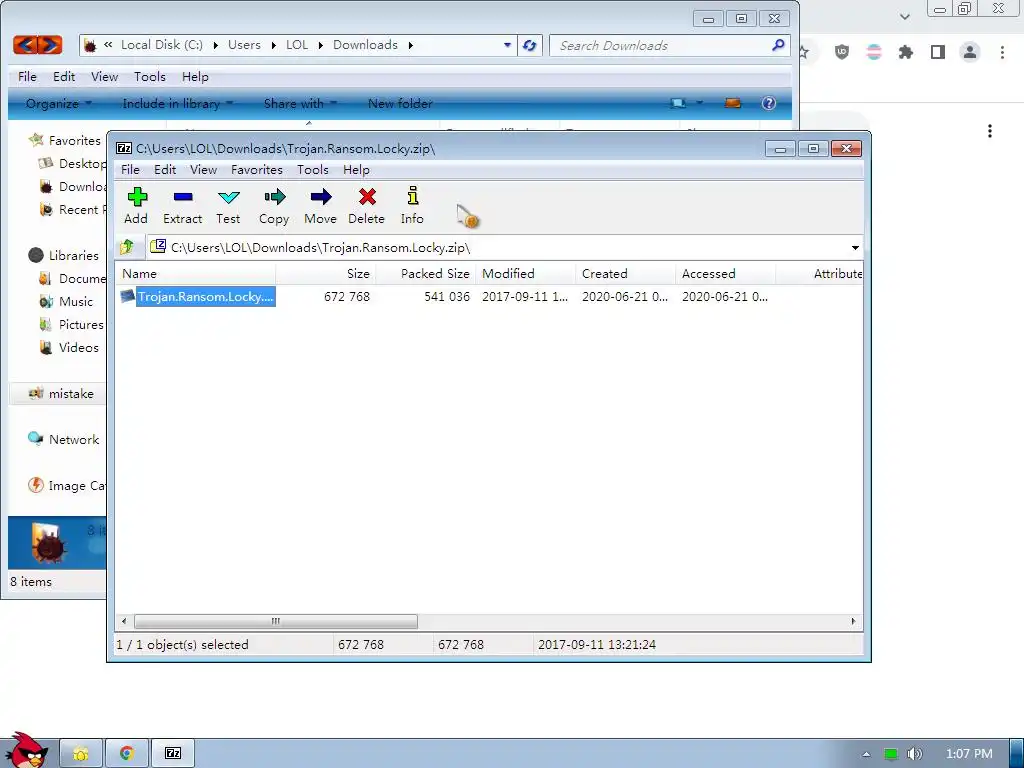Open the 7-Zip Favorites menu
The height and width of the screenshot is (768, 1024).
(257, 170)
